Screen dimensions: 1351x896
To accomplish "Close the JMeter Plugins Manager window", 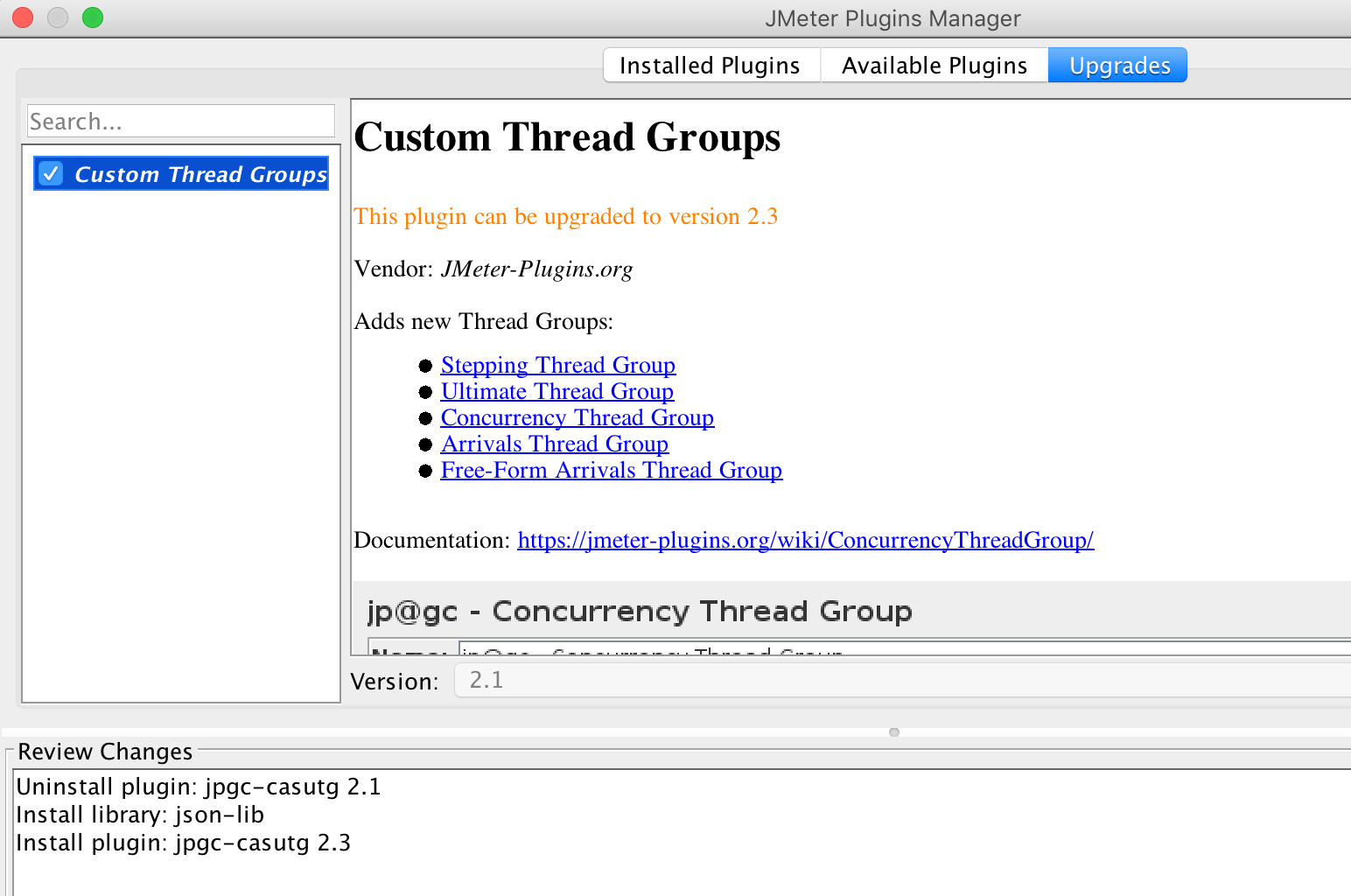I will (x=22, y=17).
